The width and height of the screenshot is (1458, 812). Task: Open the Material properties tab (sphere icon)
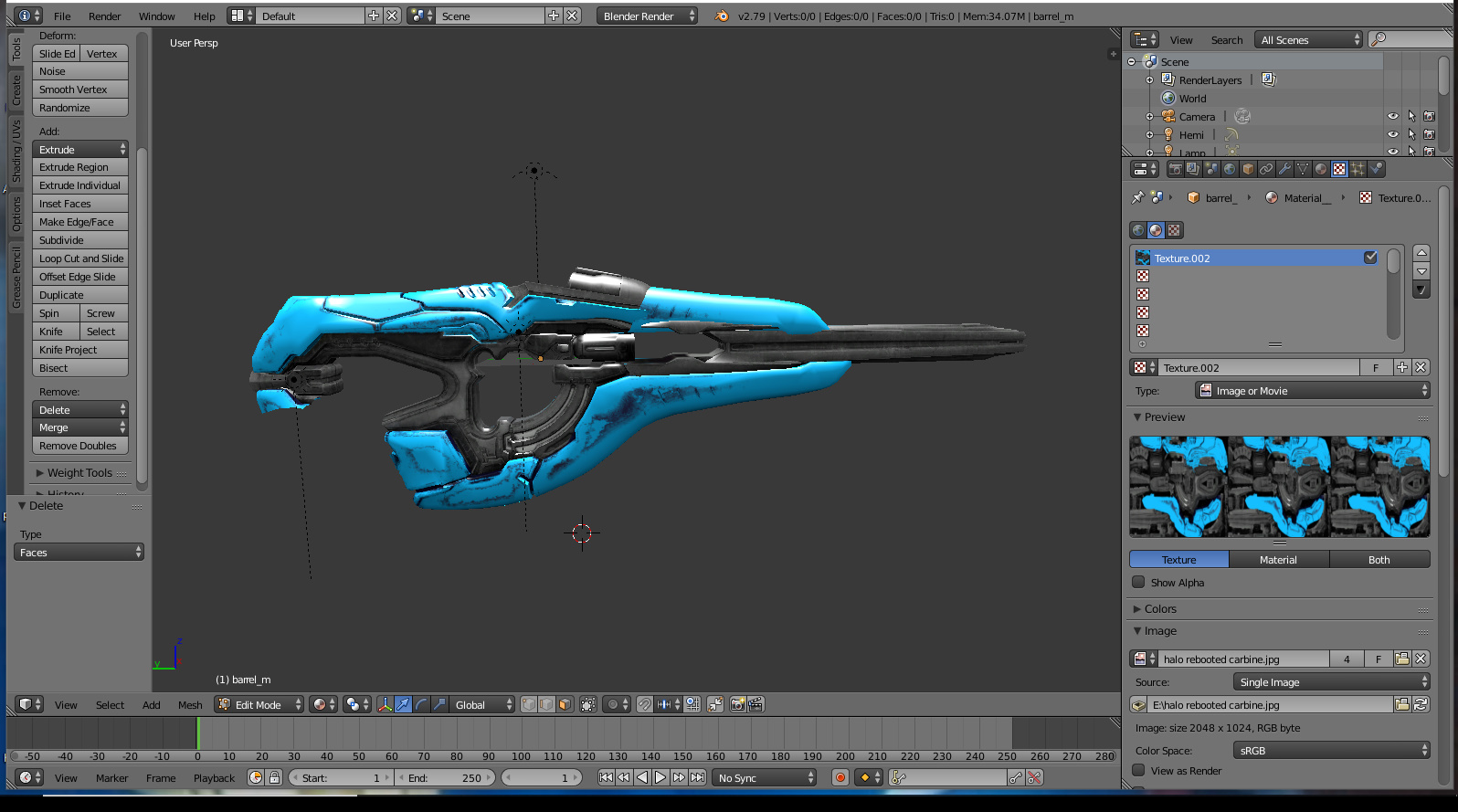[x=1321, y=169]
